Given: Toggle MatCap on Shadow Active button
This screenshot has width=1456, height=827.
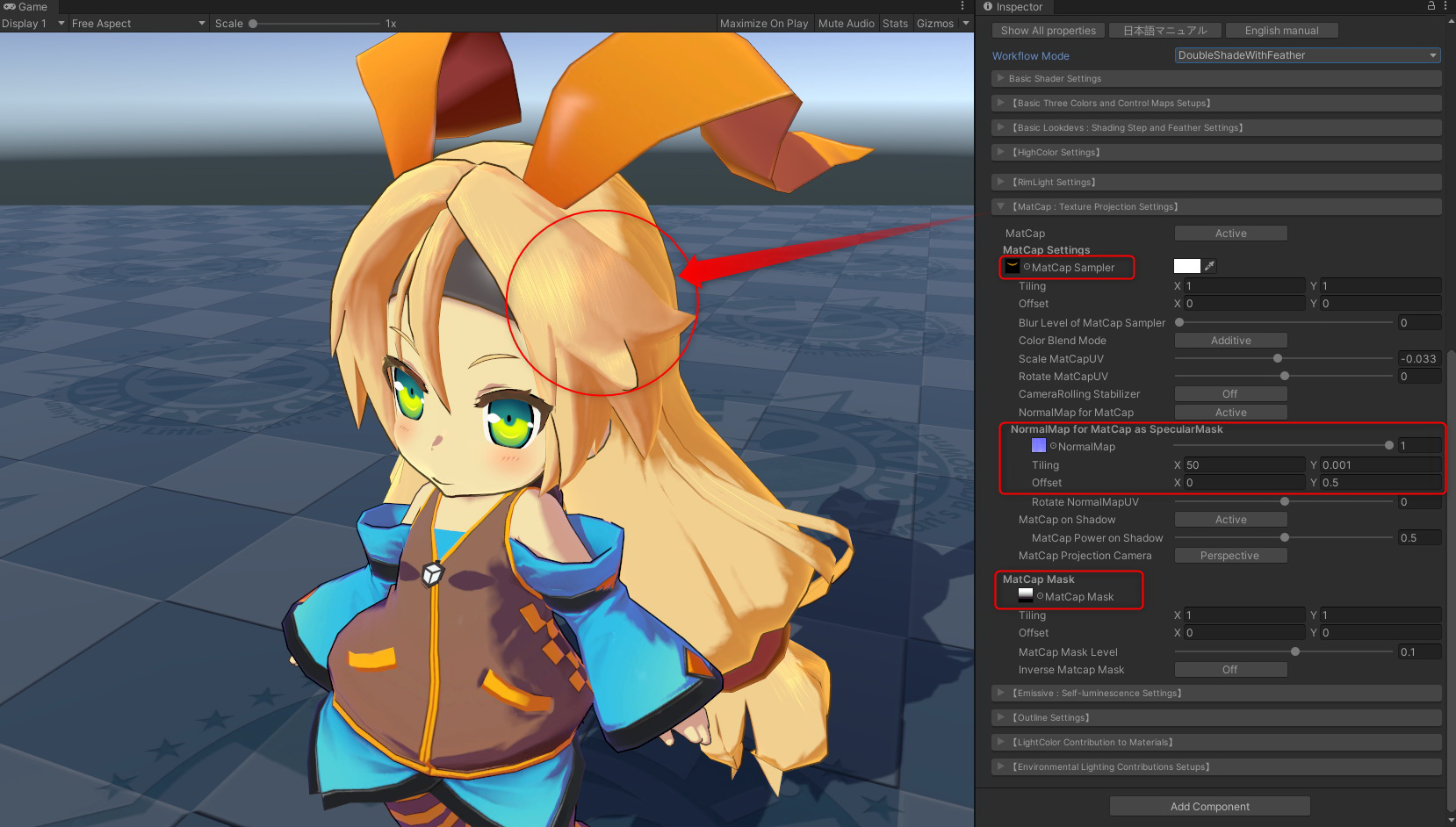Looking at the screenshot, I should (x=1230, y=520).
